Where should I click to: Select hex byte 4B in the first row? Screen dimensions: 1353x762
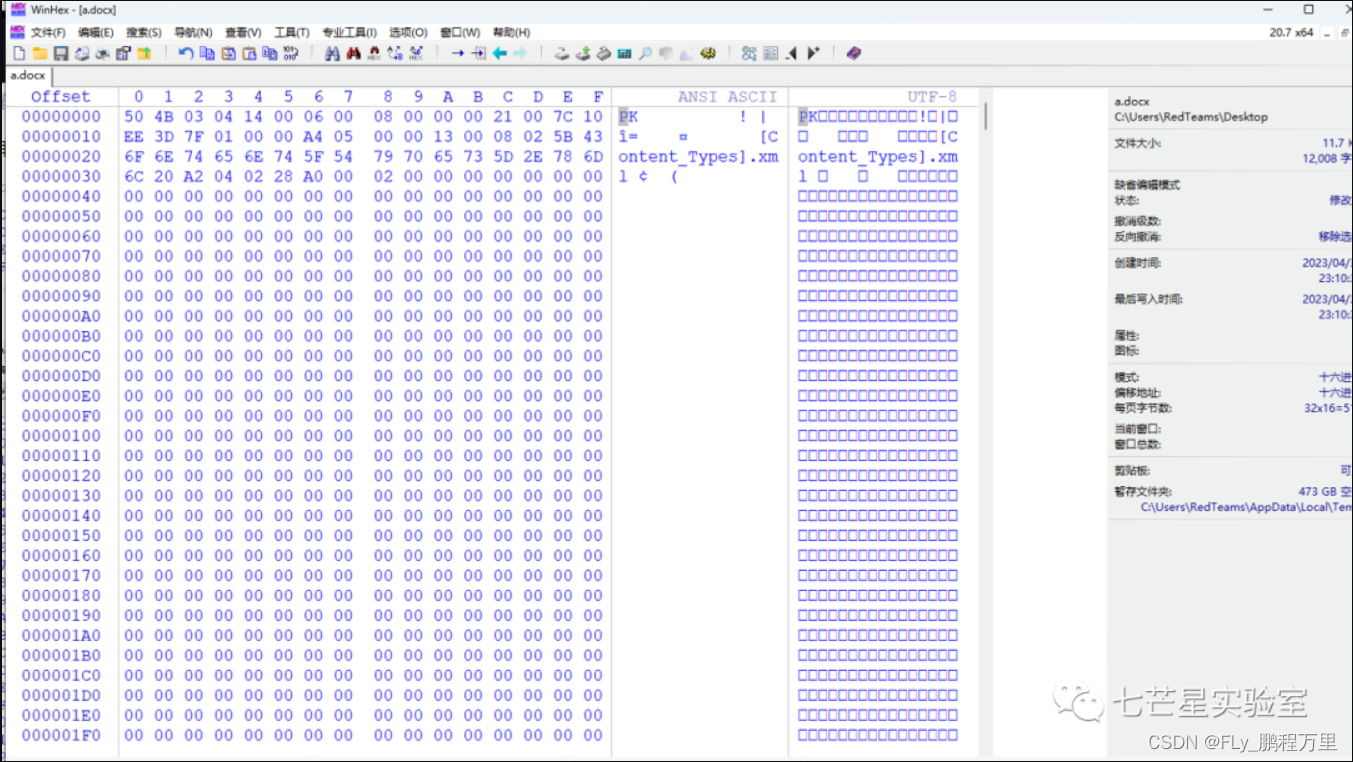tap(164, 117)
